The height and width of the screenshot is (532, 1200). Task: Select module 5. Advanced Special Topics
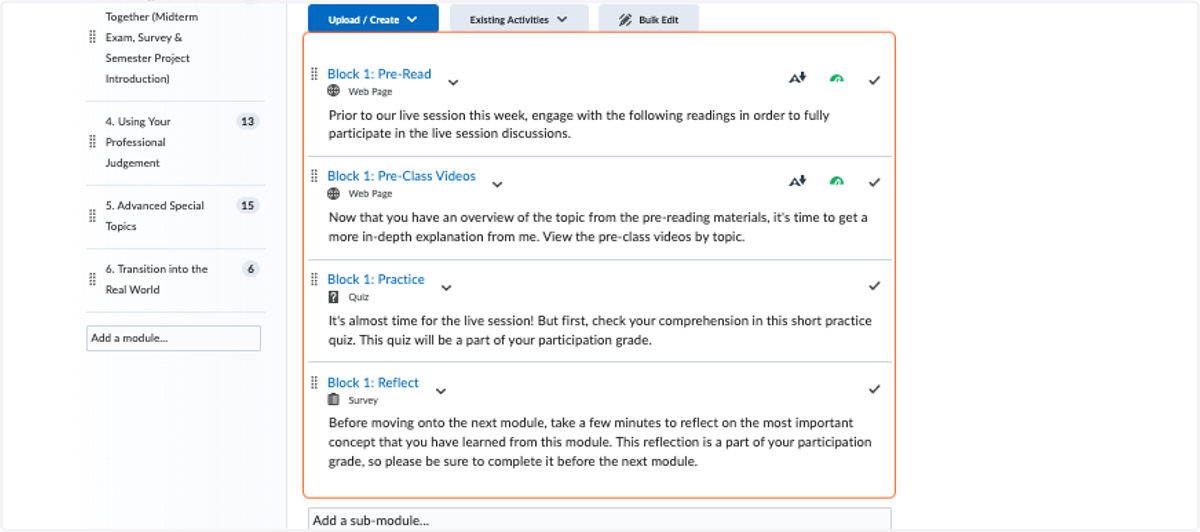tap(154, 216)
